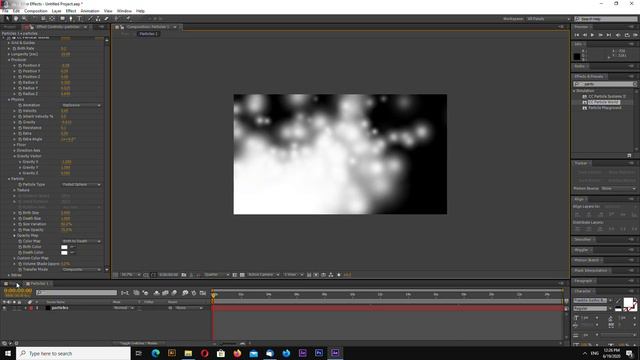Open the Composition menu

click(36, 11)
